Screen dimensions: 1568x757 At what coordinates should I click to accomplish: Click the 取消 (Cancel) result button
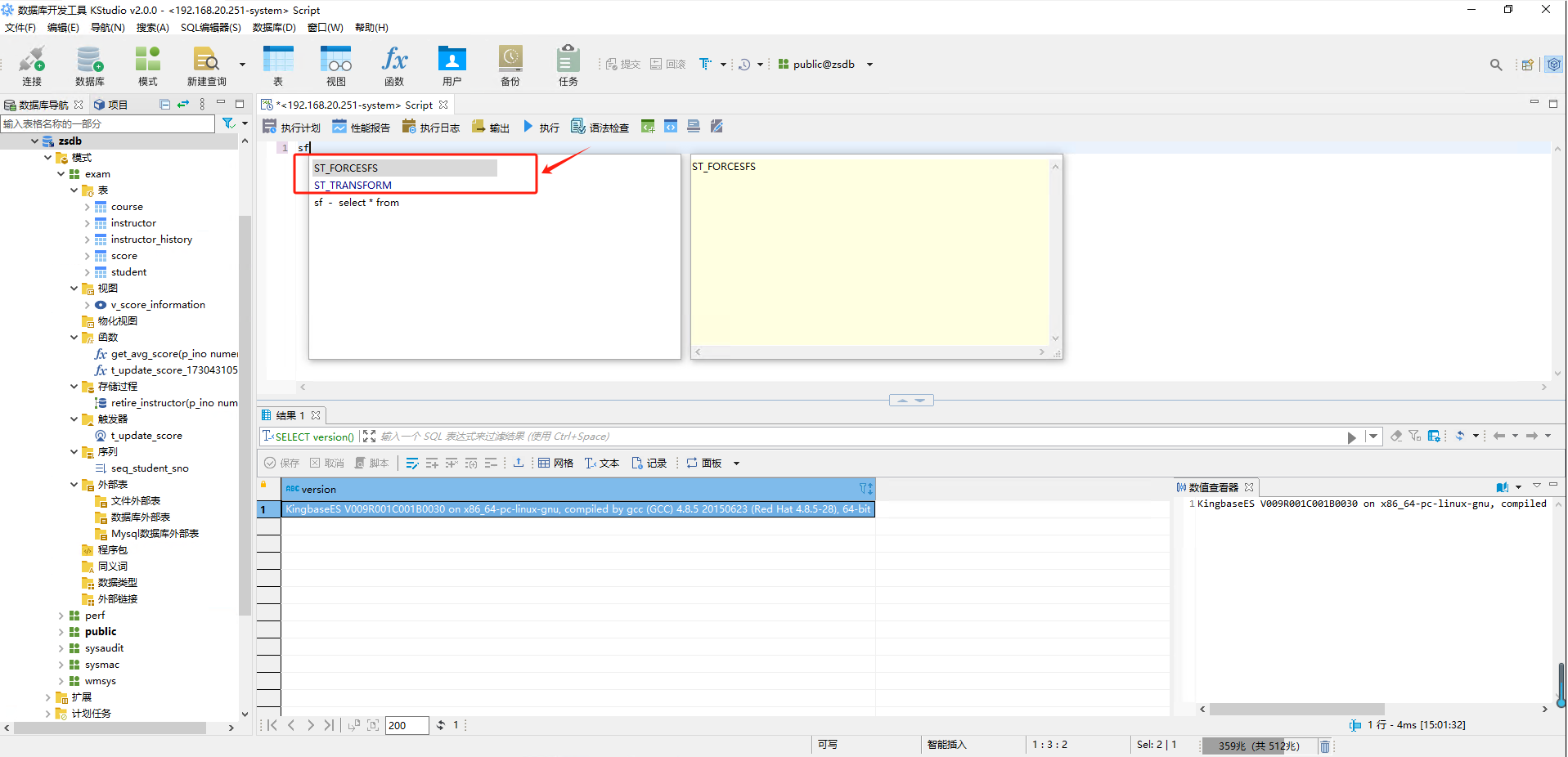[326, 463]
